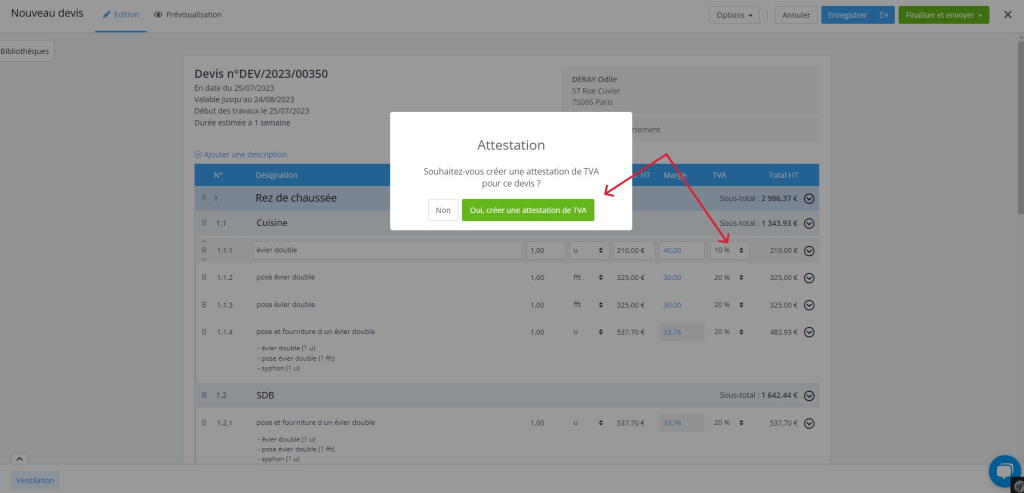Click circled chevron on Cuisine row
The image size is (1024, 493).
[809, 222]
